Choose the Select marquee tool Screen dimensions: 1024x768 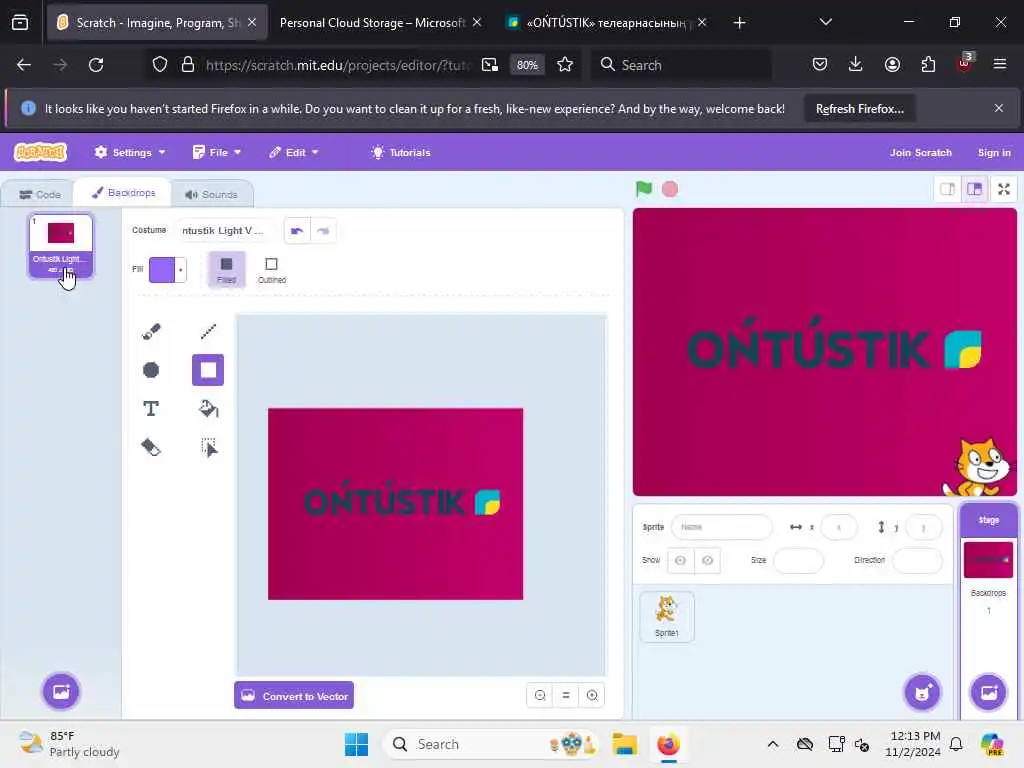pos(208,447)
